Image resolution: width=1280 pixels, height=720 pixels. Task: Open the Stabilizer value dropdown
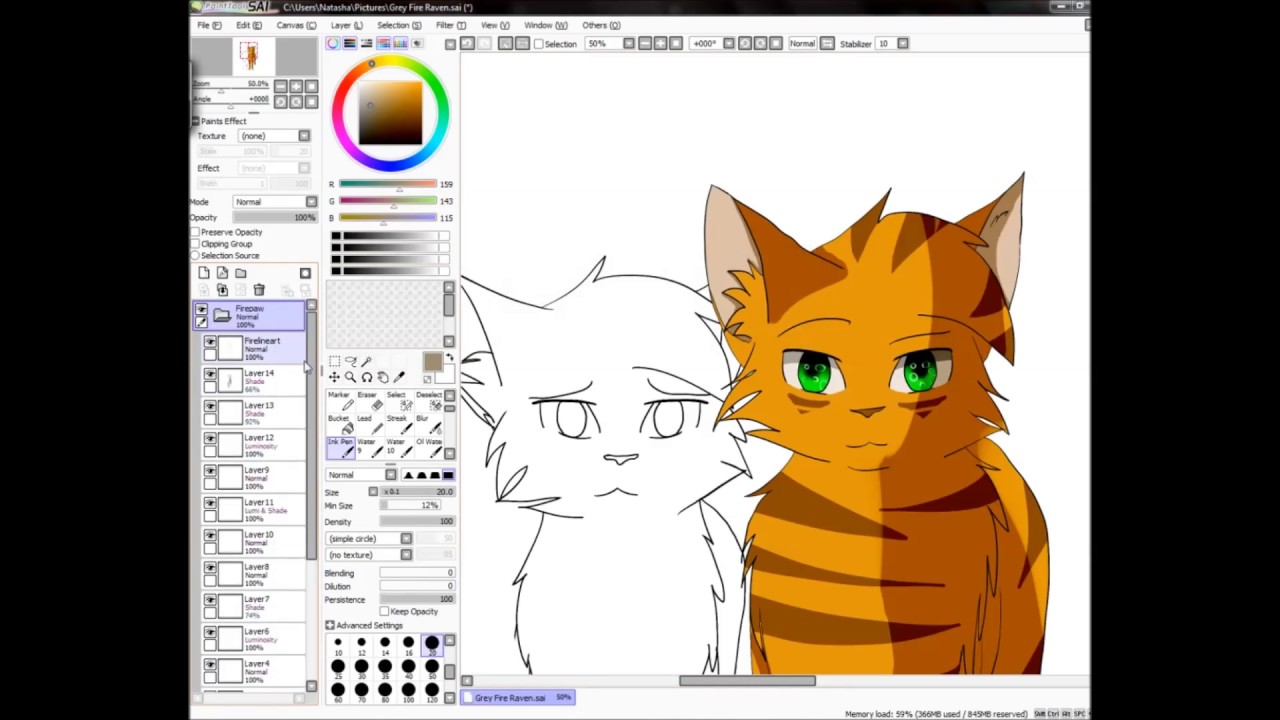[x=903, y=43]
